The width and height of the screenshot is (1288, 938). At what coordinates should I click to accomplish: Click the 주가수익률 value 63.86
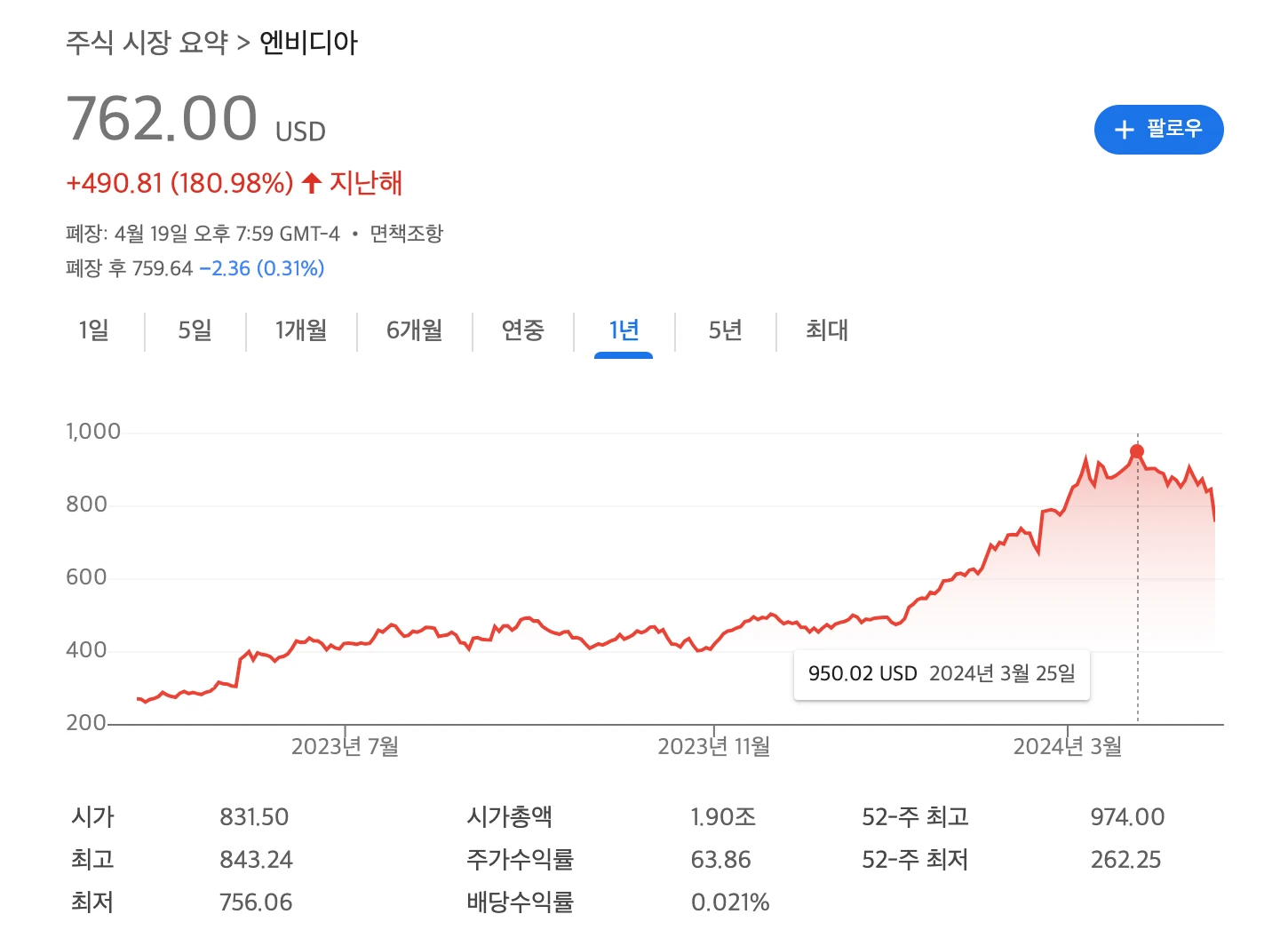[x=720, y=860]
